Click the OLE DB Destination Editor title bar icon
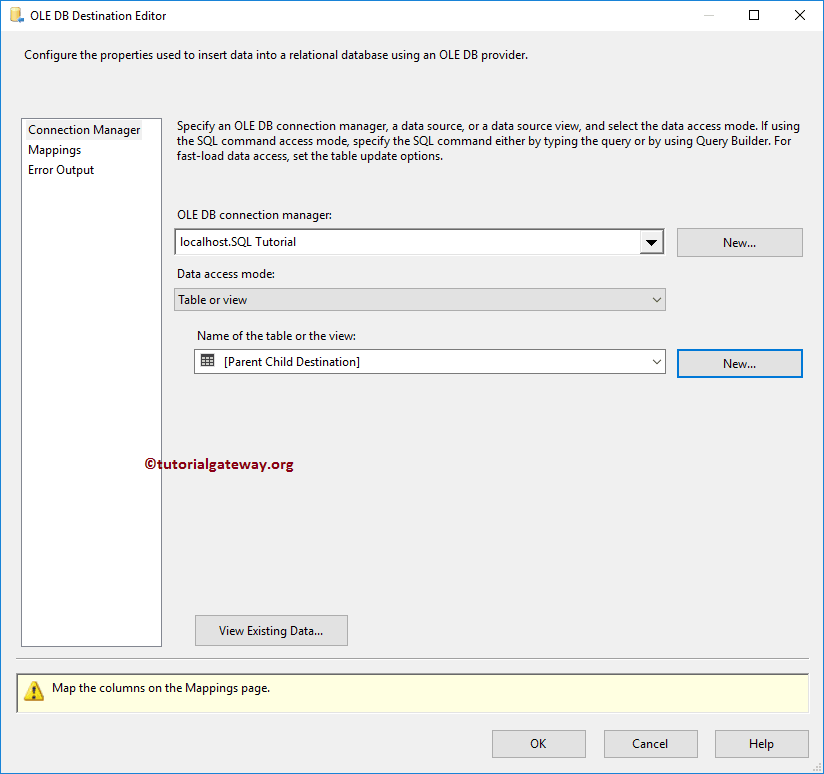The height and width of the screenshot is (774, 824). tap(14, 15)
